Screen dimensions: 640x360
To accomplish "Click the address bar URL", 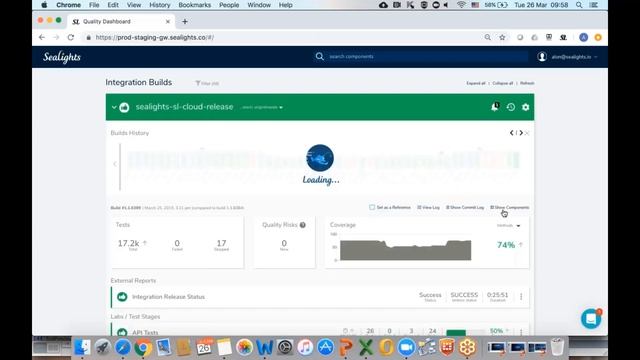I will 155,37.
